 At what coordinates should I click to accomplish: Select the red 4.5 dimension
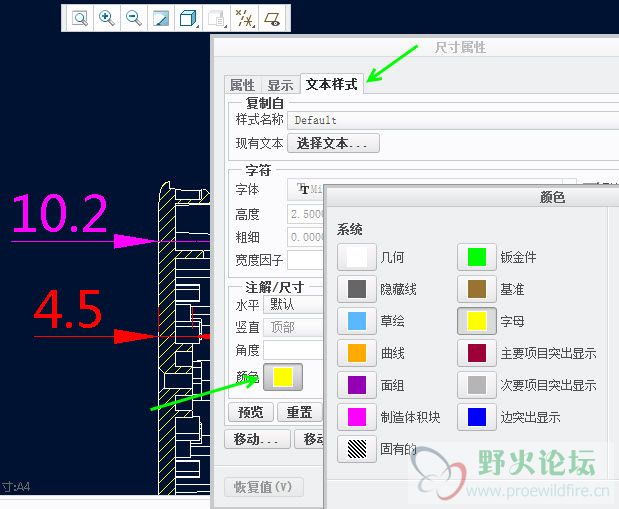click(68, 310)
